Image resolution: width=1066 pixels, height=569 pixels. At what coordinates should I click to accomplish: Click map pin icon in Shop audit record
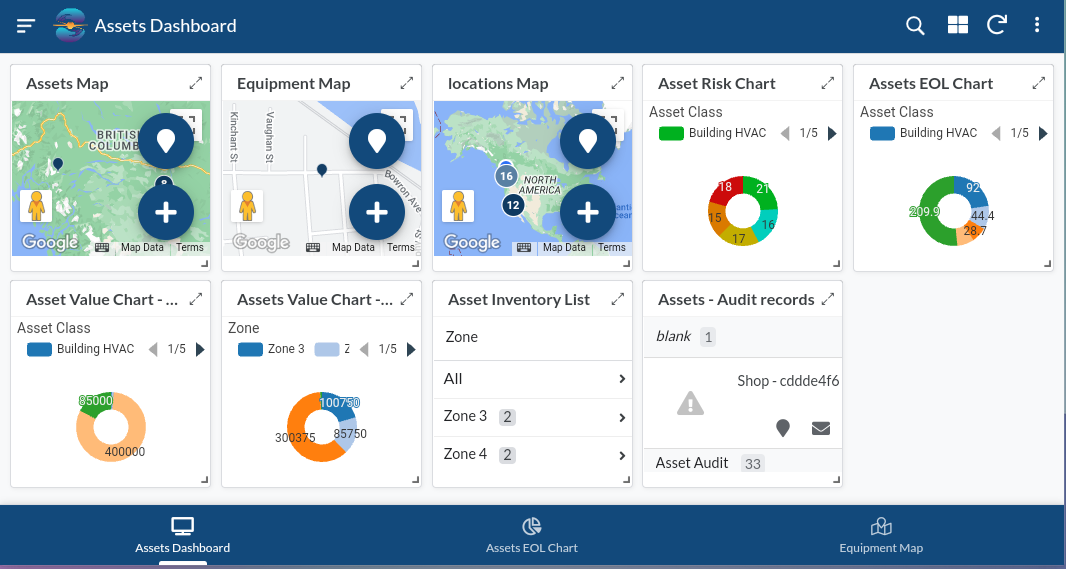pos(783,428)
